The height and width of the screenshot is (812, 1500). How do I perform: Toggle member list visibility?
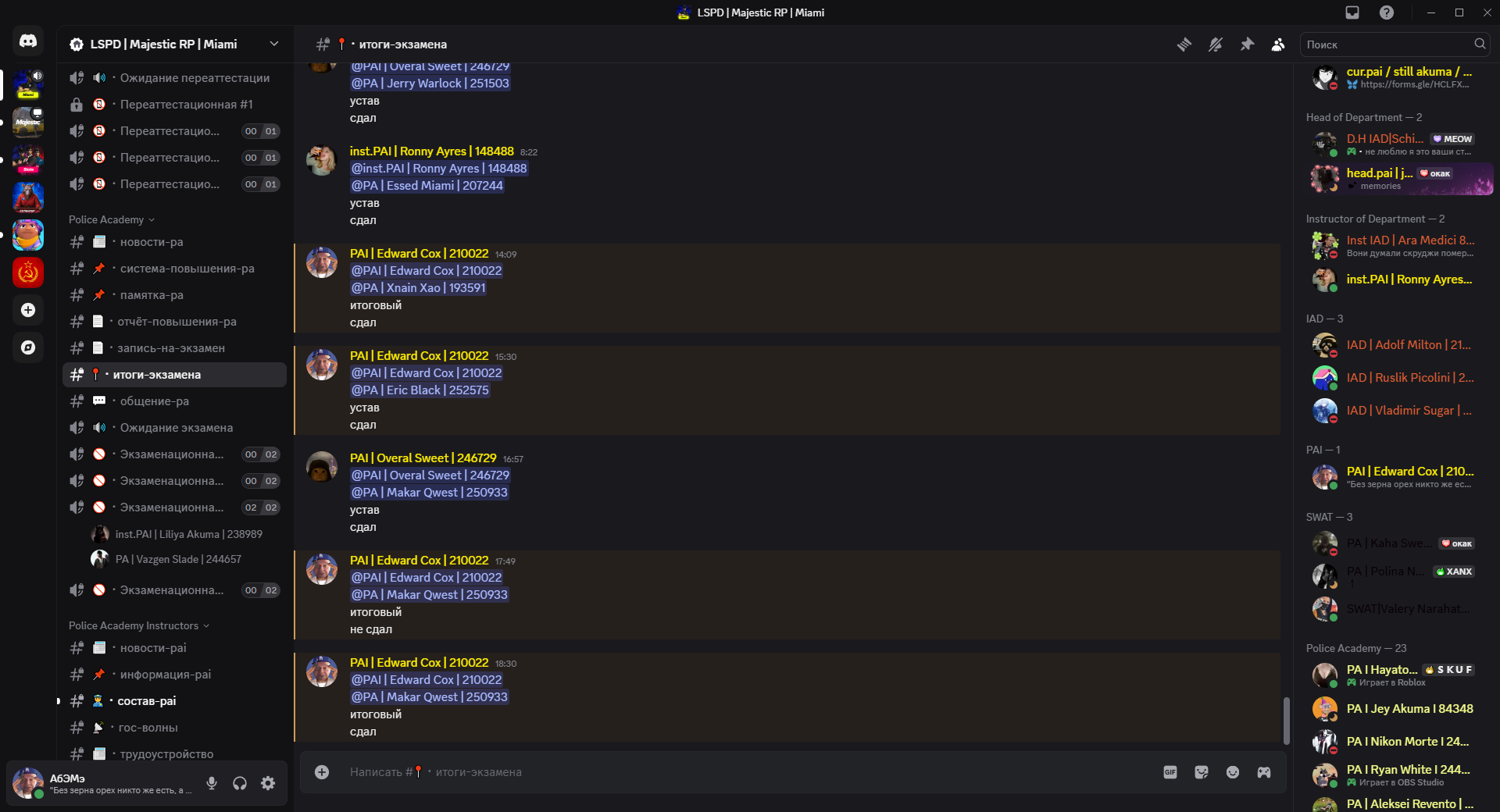click(1278, 45)
